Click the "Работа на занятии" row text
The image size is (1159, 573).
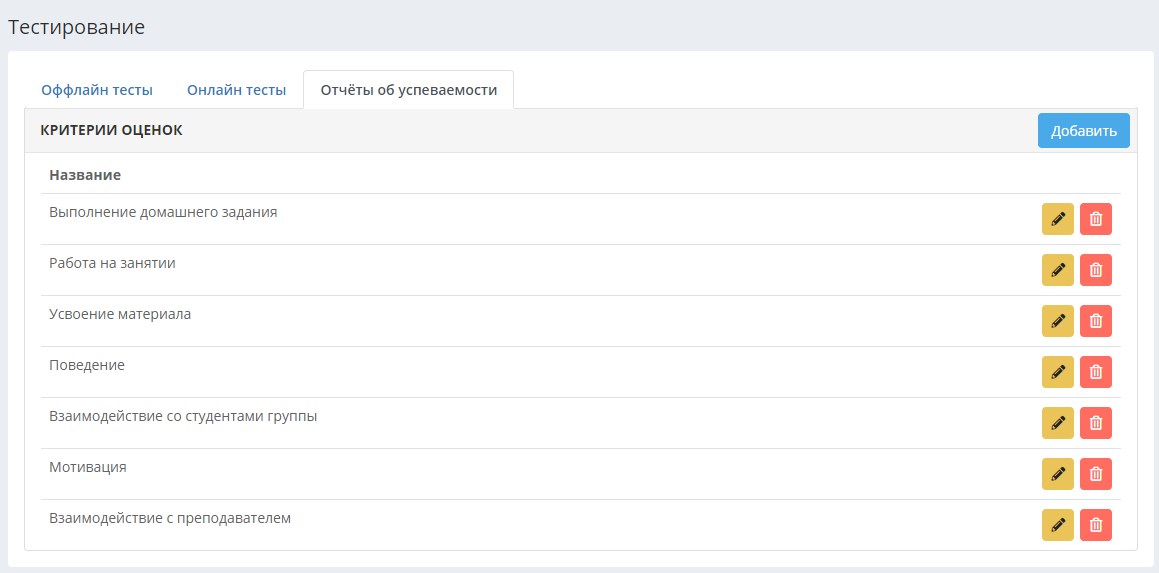[112, 262]
